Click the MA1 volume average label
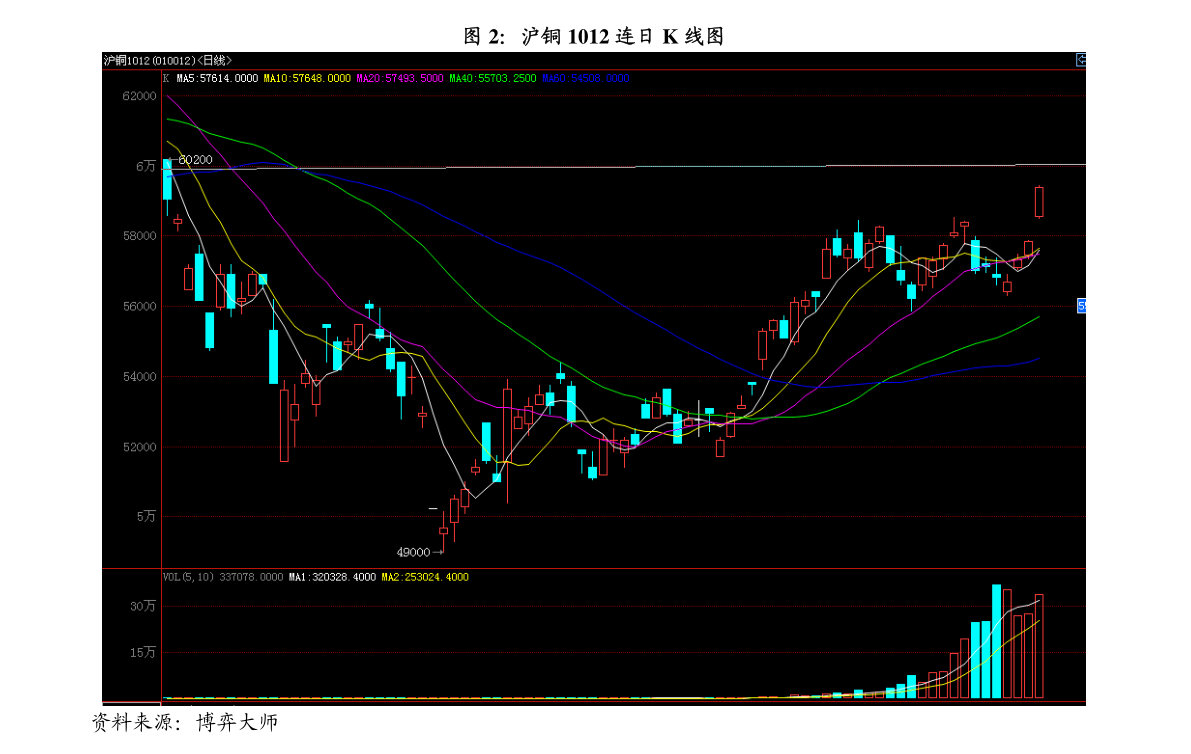This screenshot has height=754, width=1191. pyautogui.click(x=332, y=577)
